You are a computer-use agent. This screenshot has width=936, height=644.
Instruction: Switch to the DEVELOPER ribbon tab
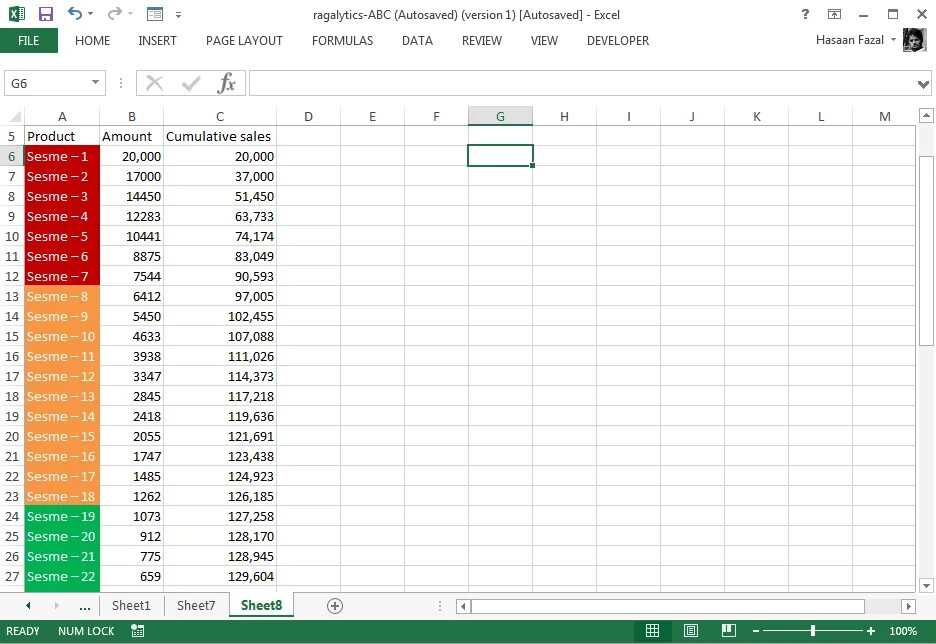(x=618, y=41)
